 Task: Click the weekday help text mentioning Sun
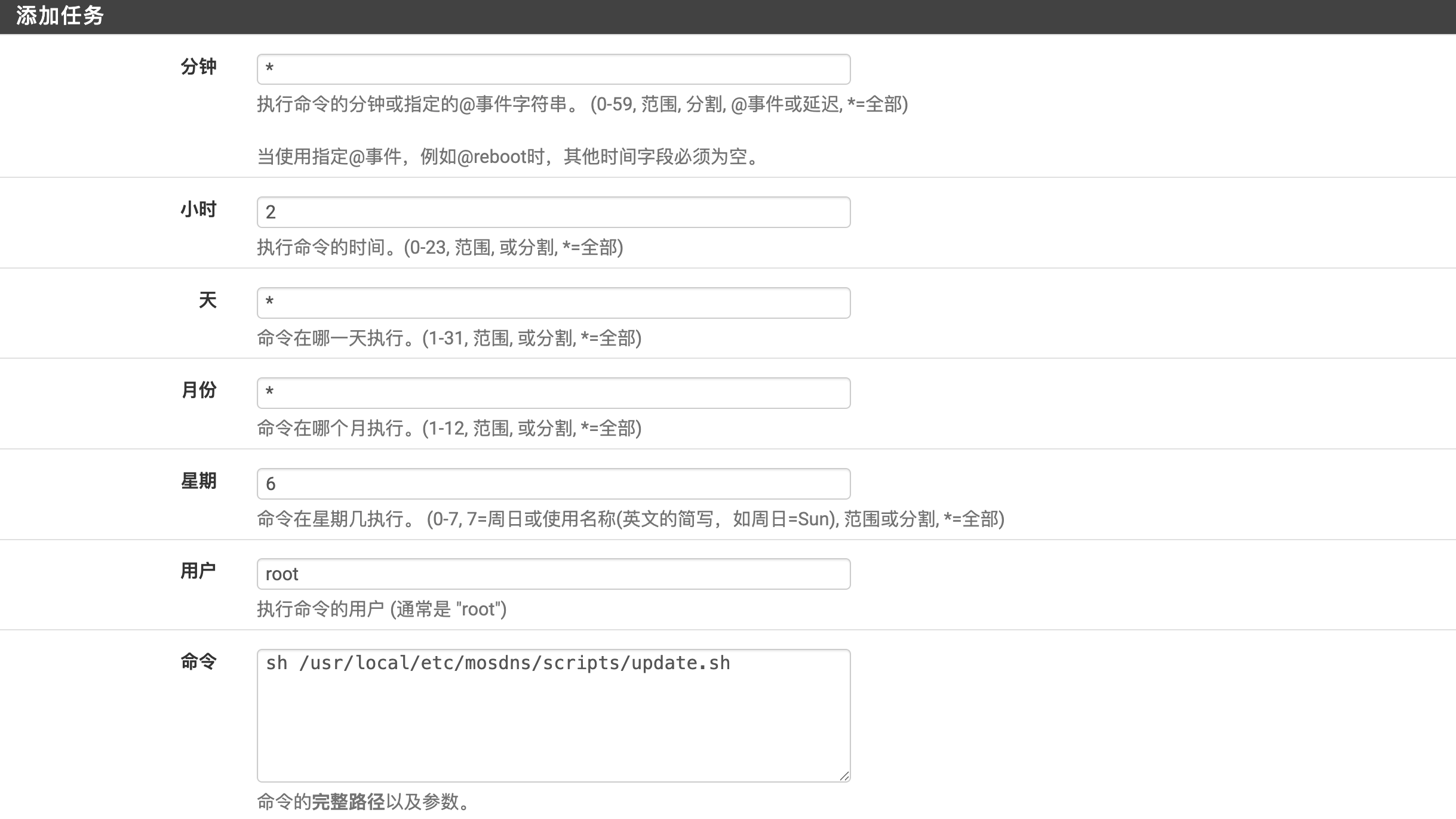tap(630, 519)
